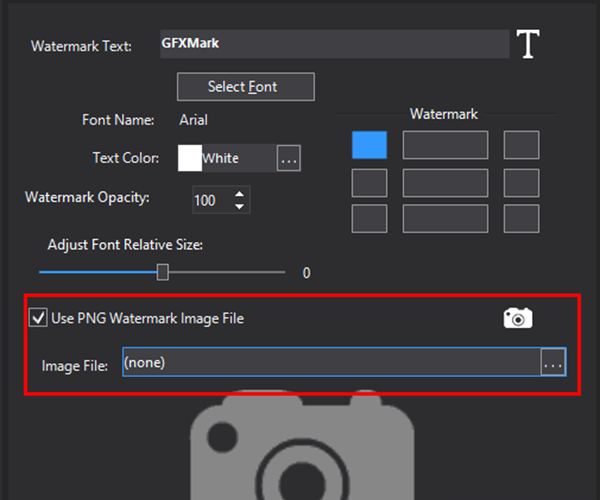Image resolution: width=600 pixels, height=500 pixels.
Task: Click the 'Watermark' position group heading
Action: (x=444, y=114)
